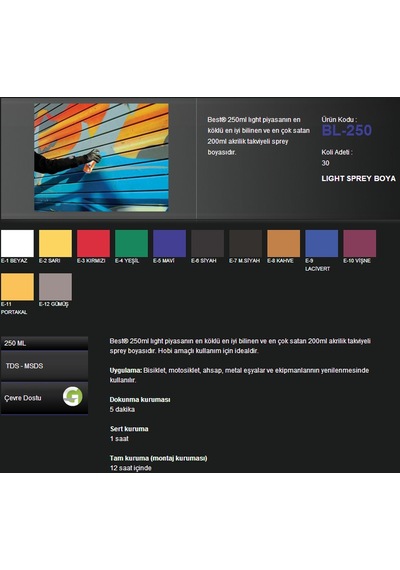Image resolution: width=400 pixels, height=570 pixels.
Task: Click the BL-250 product code
Action: [x=347, y=131]
